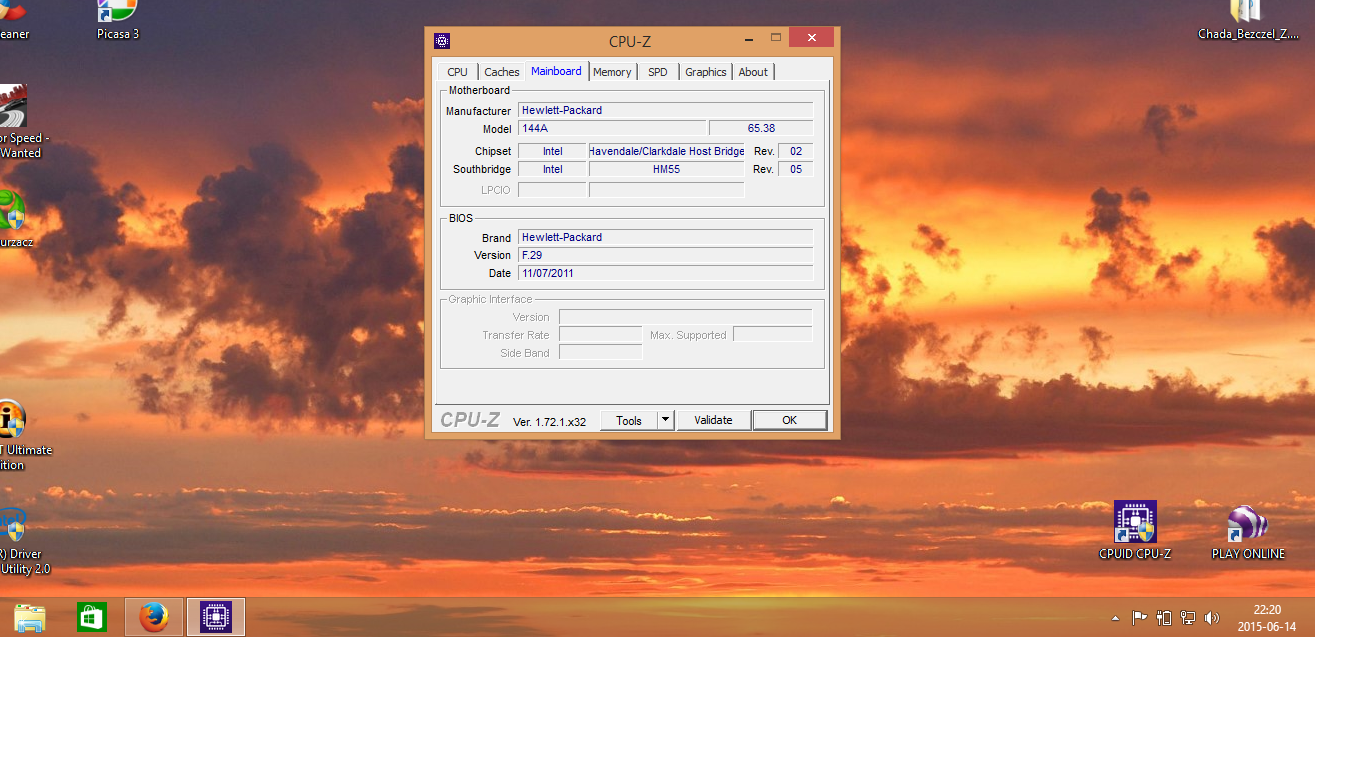Screen dimensions: 1366x768
Task: Expand the Tools dropdown arrow
Action: point(666,421)
